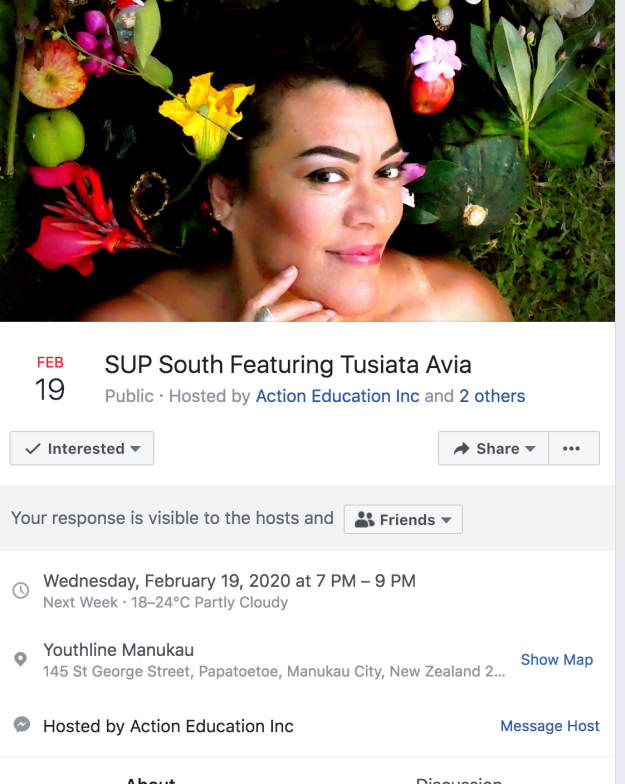Click the Show Map link
Viewport: 625px width, 784px height.
point(556,660)
